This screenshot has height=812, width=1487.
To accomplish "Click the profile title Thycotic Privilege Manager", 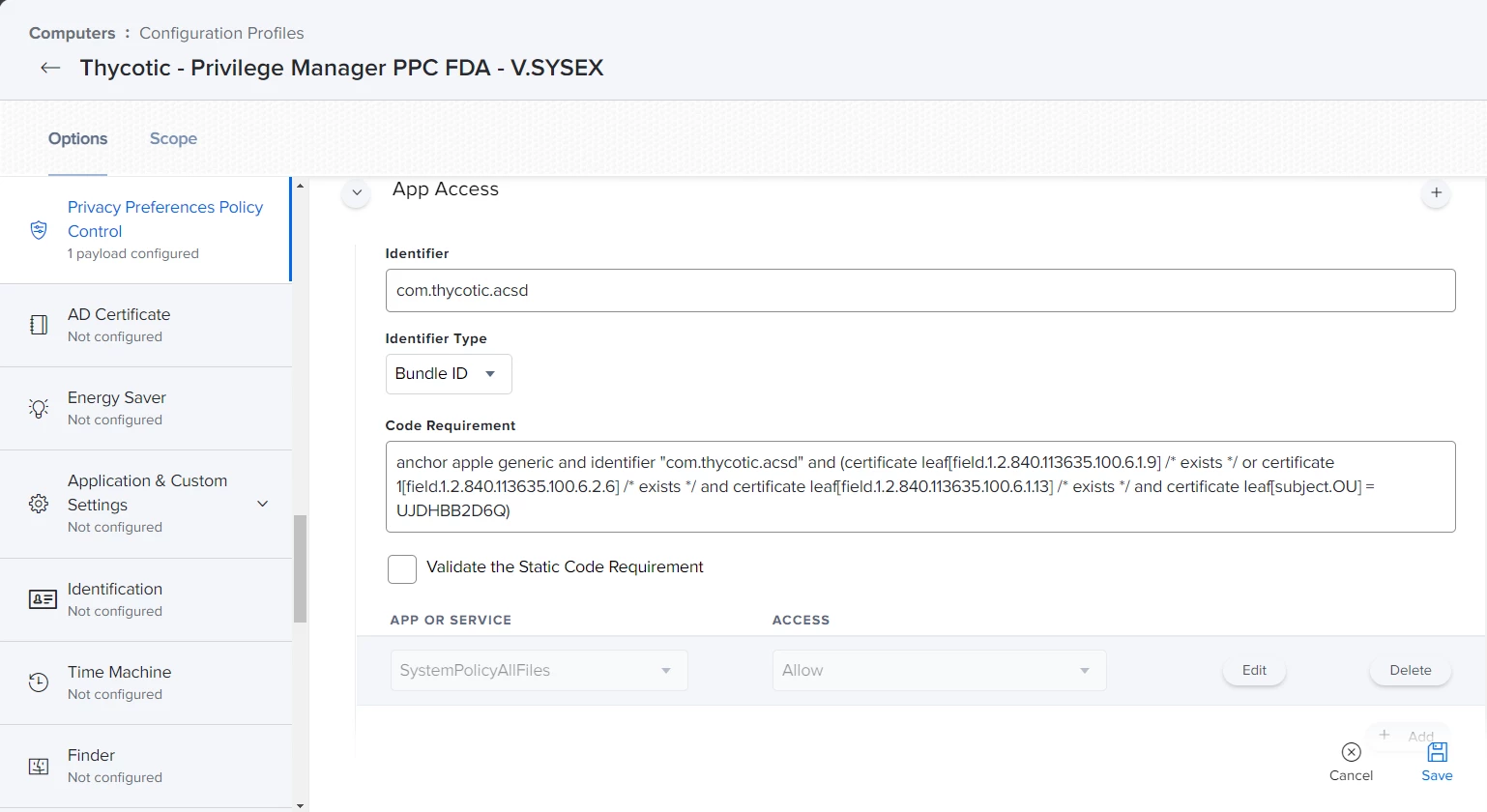I will click(341, 68).
